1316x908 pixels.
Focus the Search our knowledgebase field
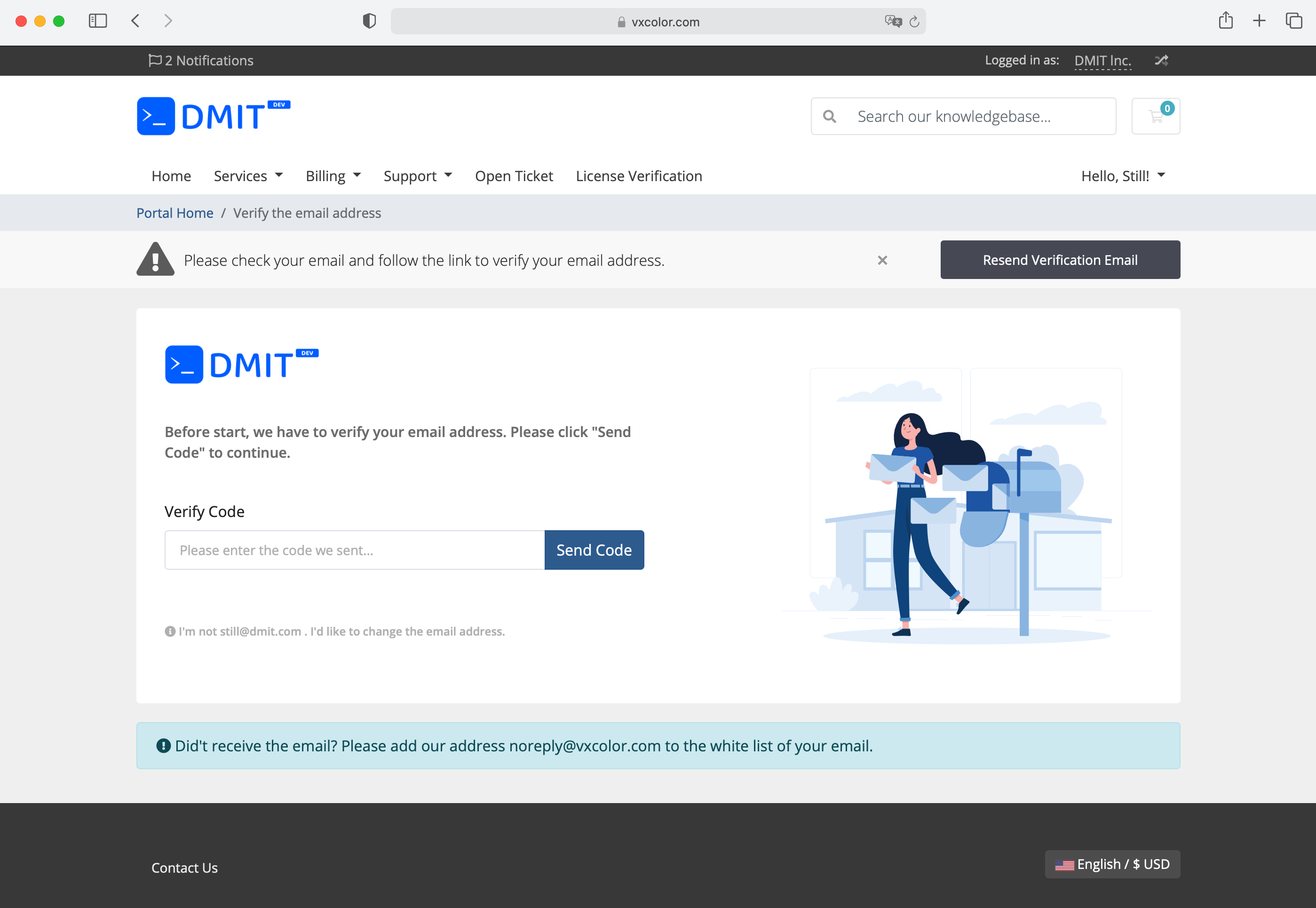point(963,116)
